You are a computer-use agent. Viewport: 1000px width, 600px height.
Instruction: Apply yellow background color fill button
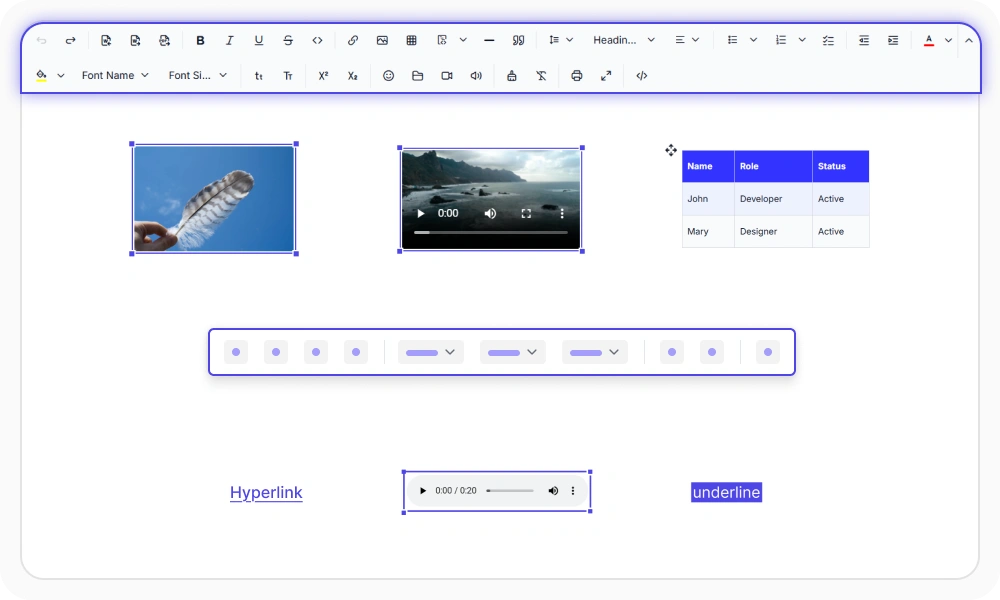(x=41, y=76)
